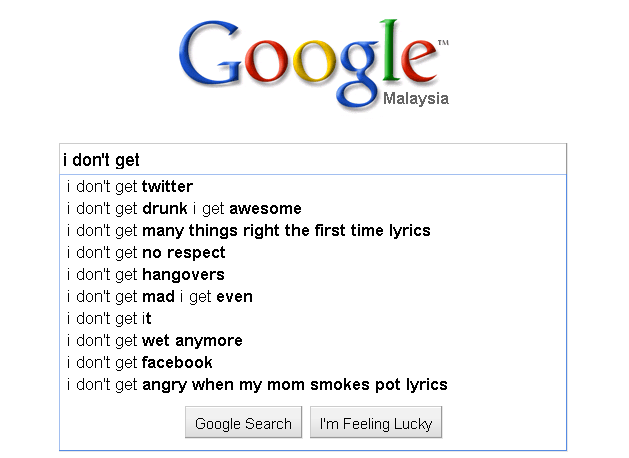Choose "i don't get drunk i get awesome"
Screen dimensions: 629x458
[313, 209]
